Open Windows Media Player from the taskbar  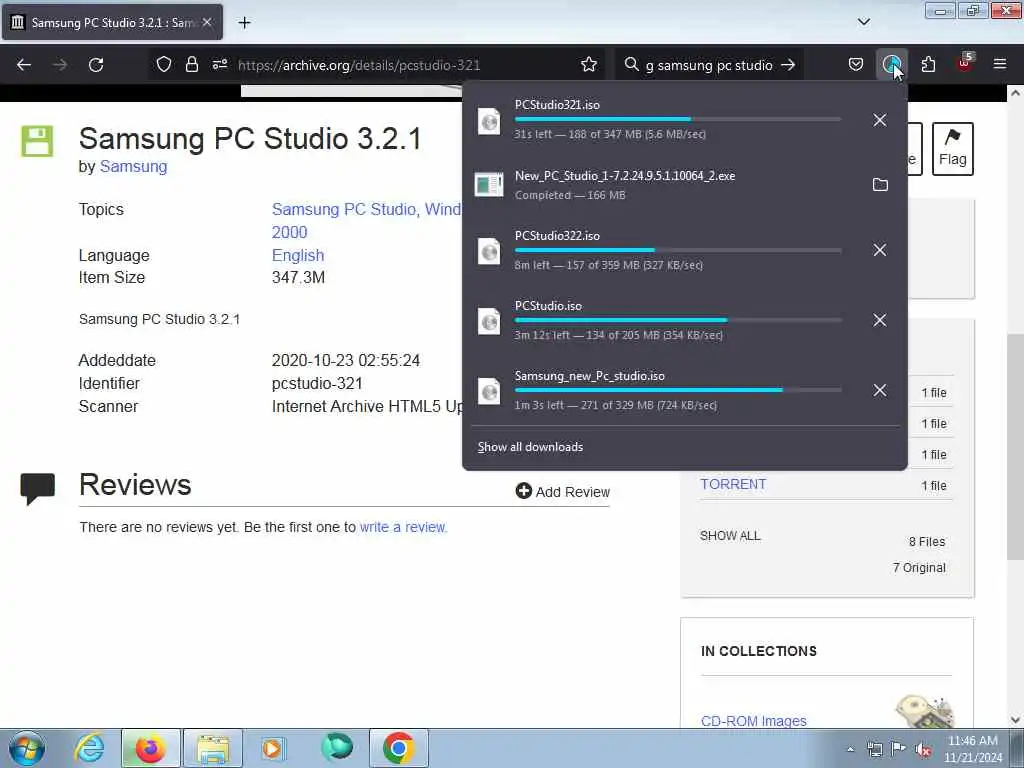273,748
